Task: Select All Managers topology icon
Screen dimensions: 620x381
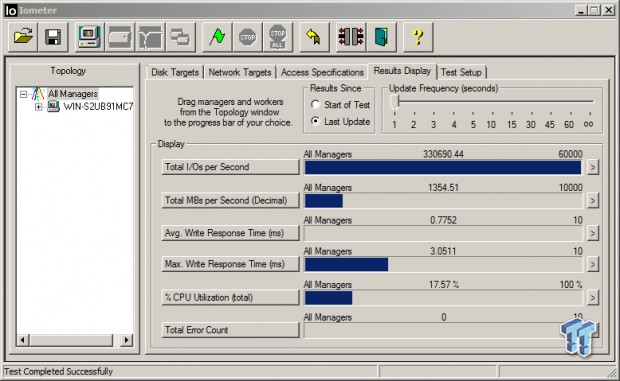Action: (38, 94)
